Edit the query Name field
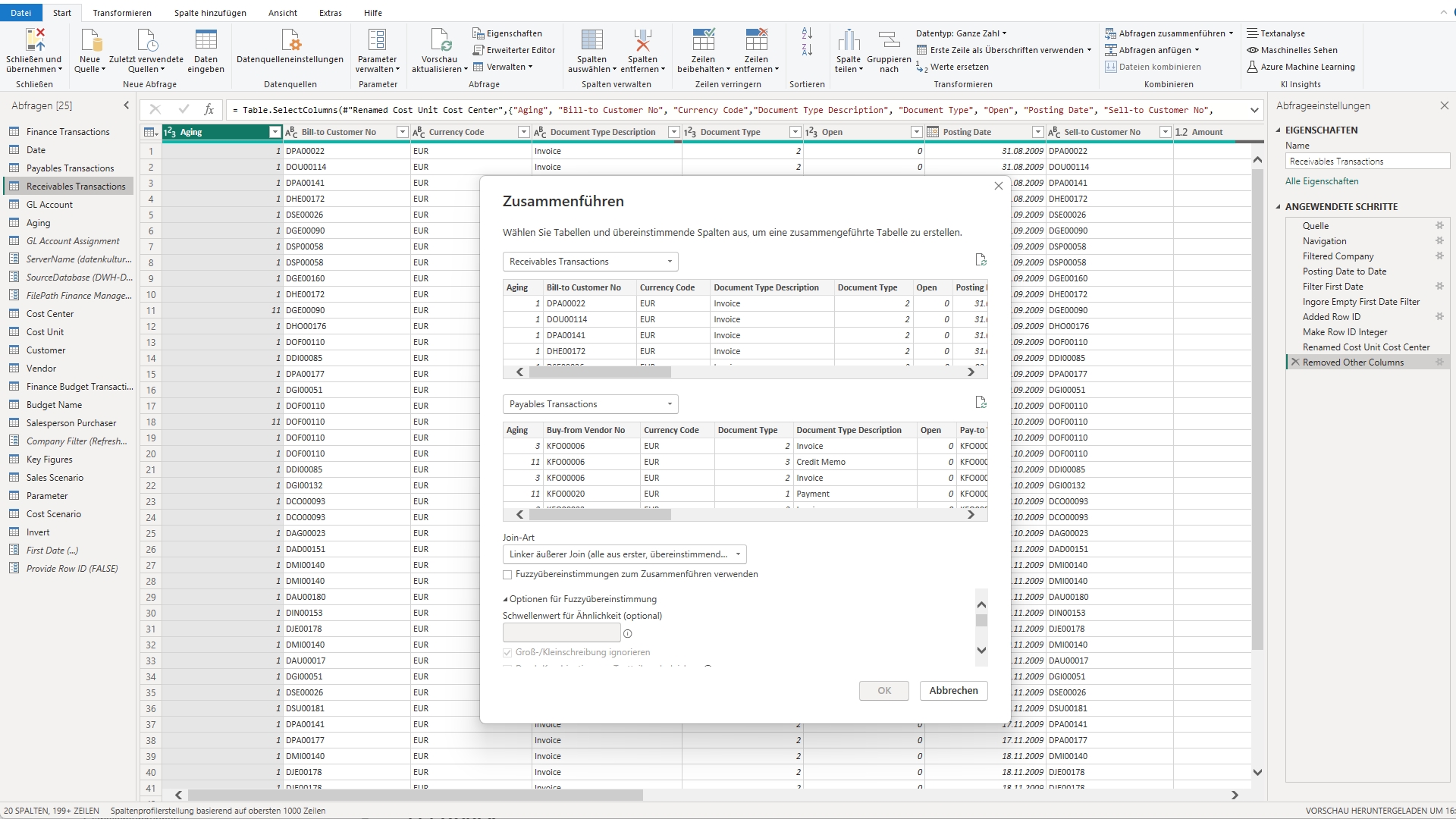1456x819 pixels. [1366, 161]
